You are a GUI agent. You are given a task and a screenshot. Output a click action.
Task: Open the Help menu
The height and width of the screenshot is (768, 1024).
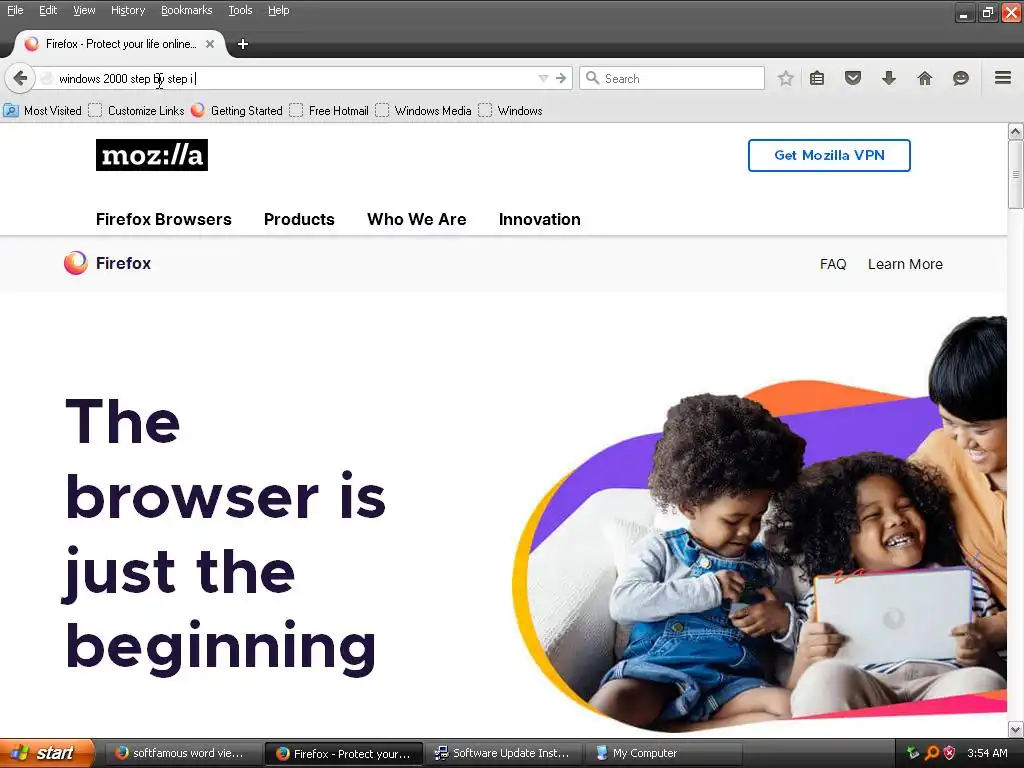click(x=279, y=10)
